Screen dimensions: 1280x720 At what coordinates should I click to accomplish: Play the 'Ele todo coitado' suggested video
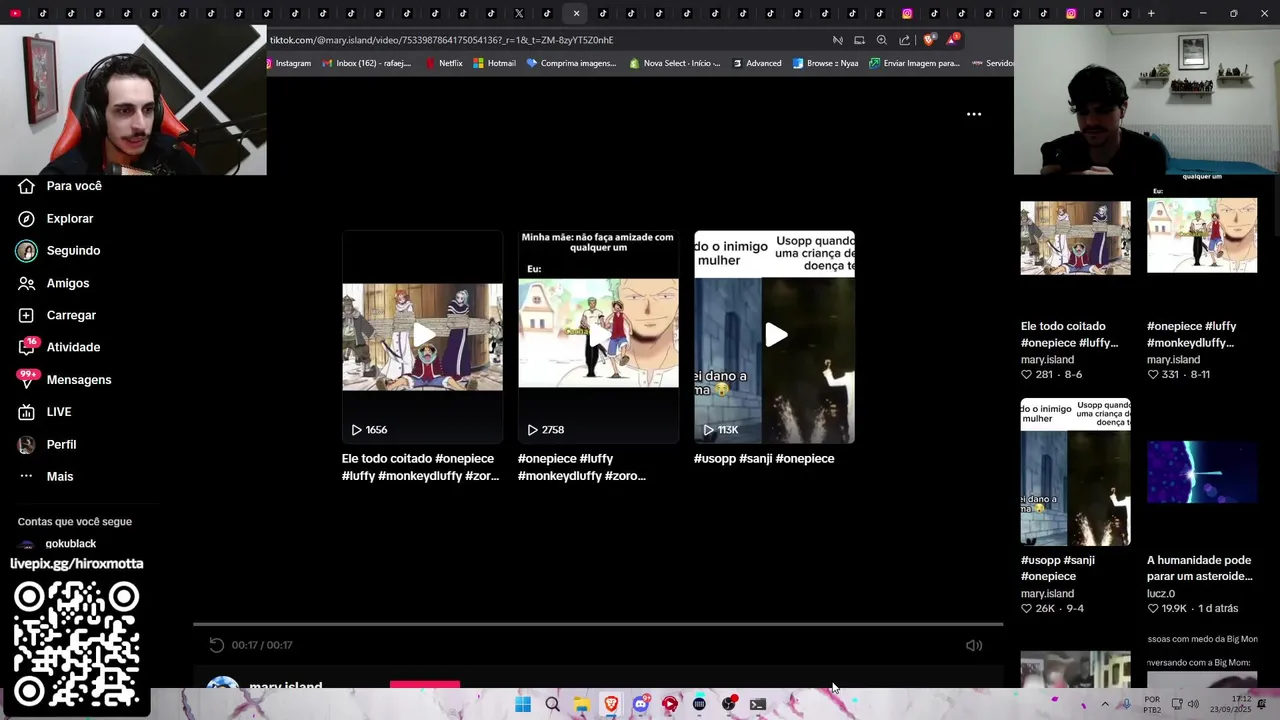pos(422,336)
